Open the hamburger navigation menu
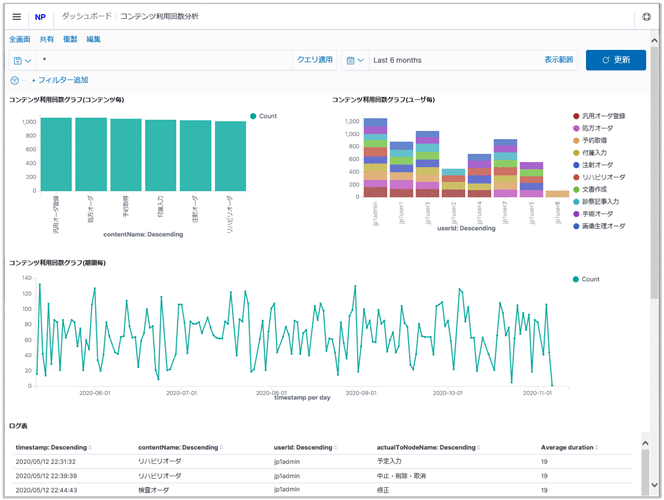The image size is (664, 500). click(x=16, y=17)
